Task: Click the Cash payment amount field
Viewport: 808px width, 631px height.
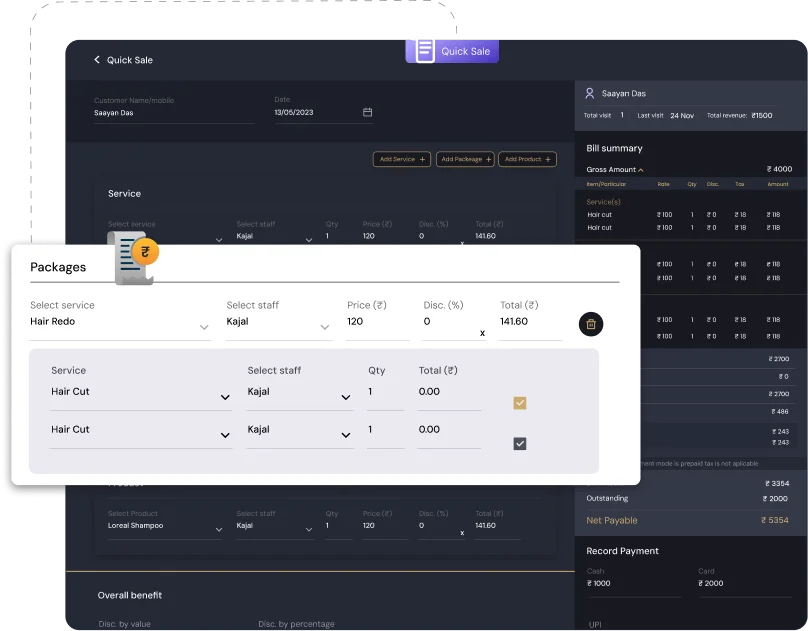Action: 632,583
